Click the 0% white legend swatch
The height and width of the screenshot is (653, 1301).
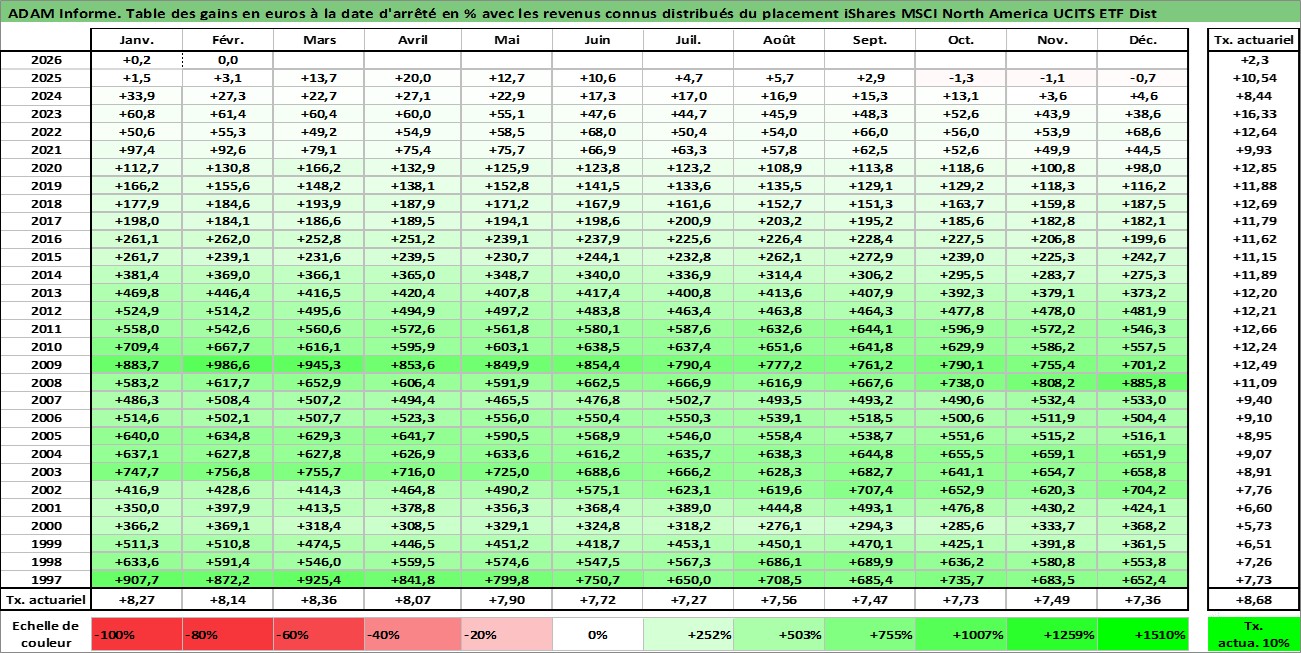[597, 634]
